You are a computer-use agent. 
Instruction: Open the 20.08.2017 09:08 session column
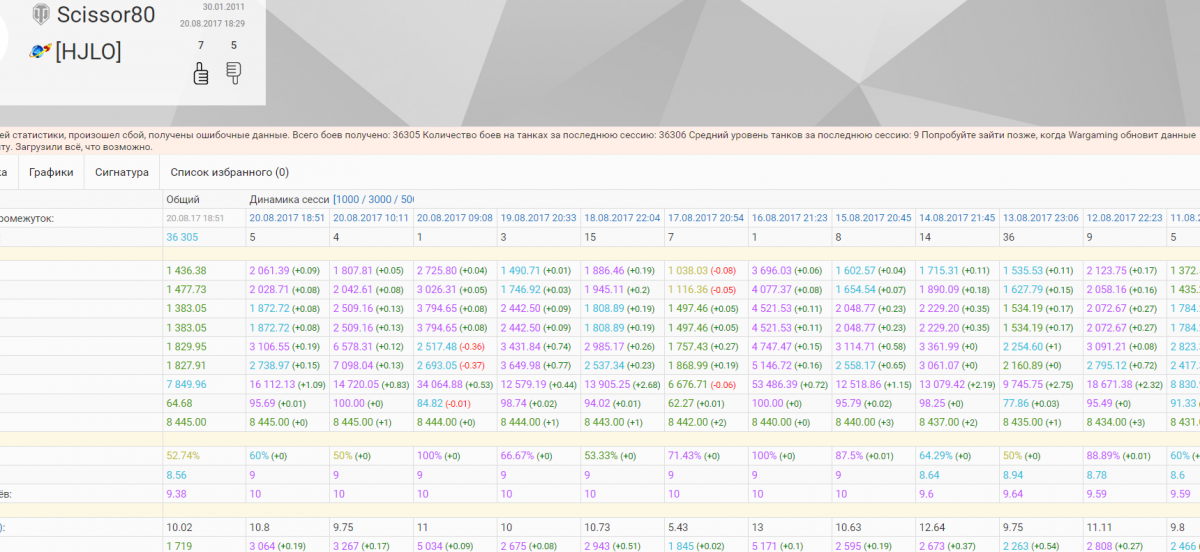pyautogui.click(x=454, y=217)
